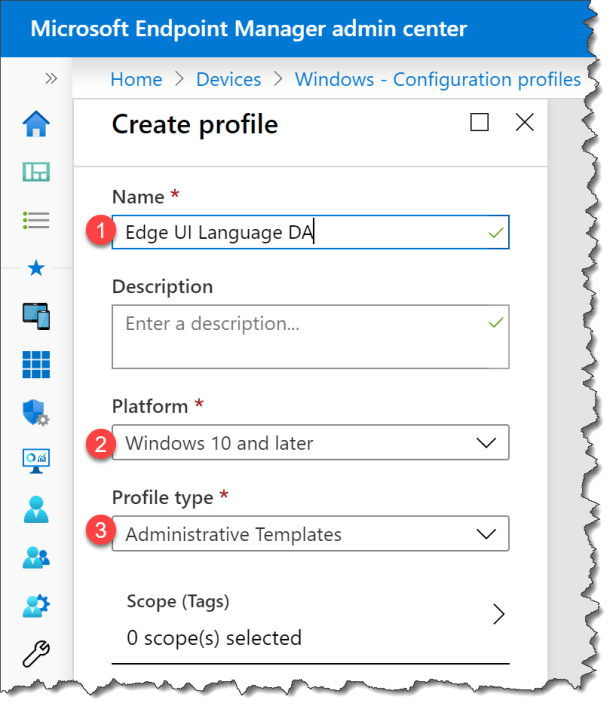The height and width of the screenshot is (712, 616).
Task: Open Troubleshooting wrench icon
Action: pos(36,654)
